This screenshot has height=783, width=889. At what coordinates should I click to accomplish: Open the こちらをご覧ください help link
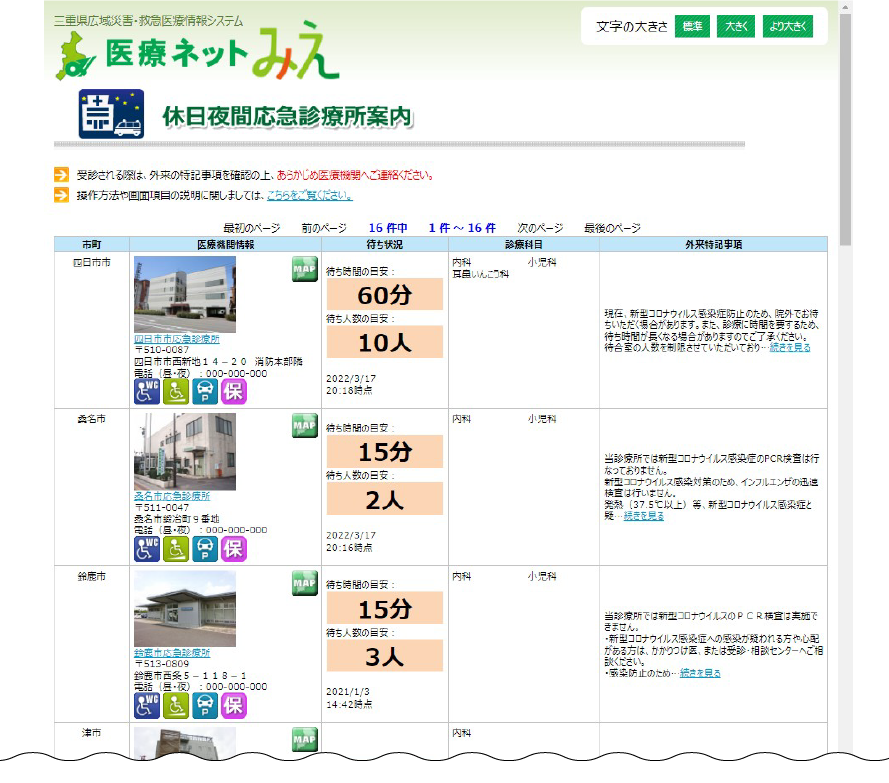310,195
